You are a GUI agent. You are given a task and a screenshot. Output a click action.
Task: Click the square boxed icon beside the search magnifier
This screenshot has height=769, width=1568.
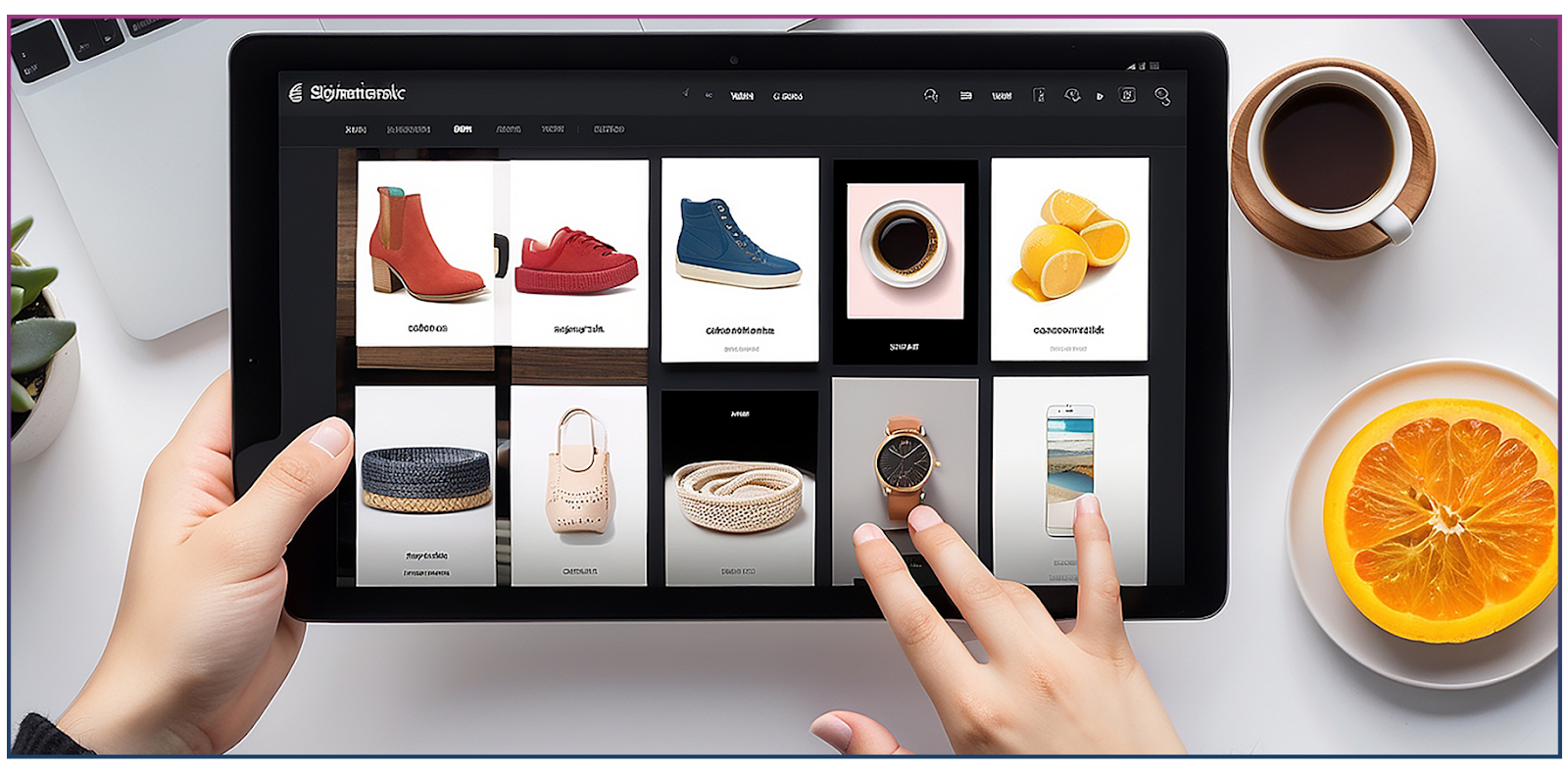pos(1128,95)
